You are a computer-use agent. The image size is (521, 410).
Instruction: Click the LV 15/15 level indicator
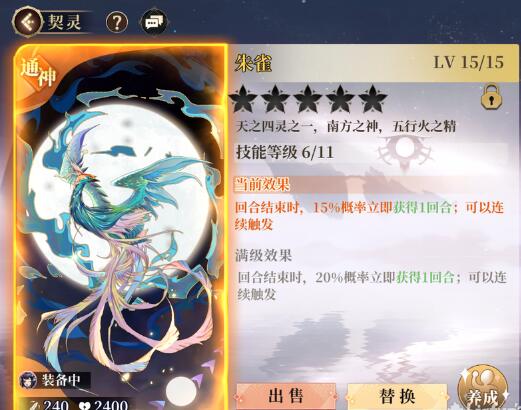468,62
